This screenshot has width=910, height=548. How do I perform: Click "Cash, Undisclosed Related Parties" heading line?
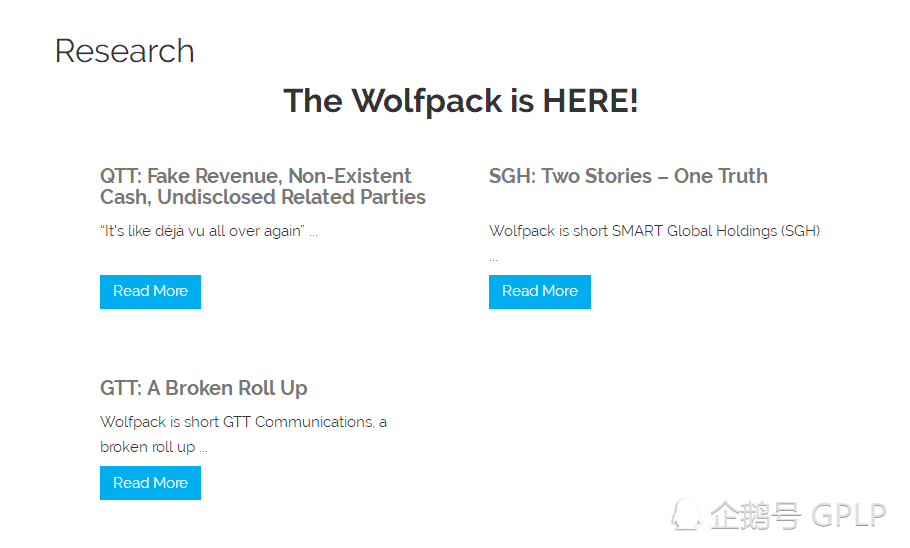263,197
